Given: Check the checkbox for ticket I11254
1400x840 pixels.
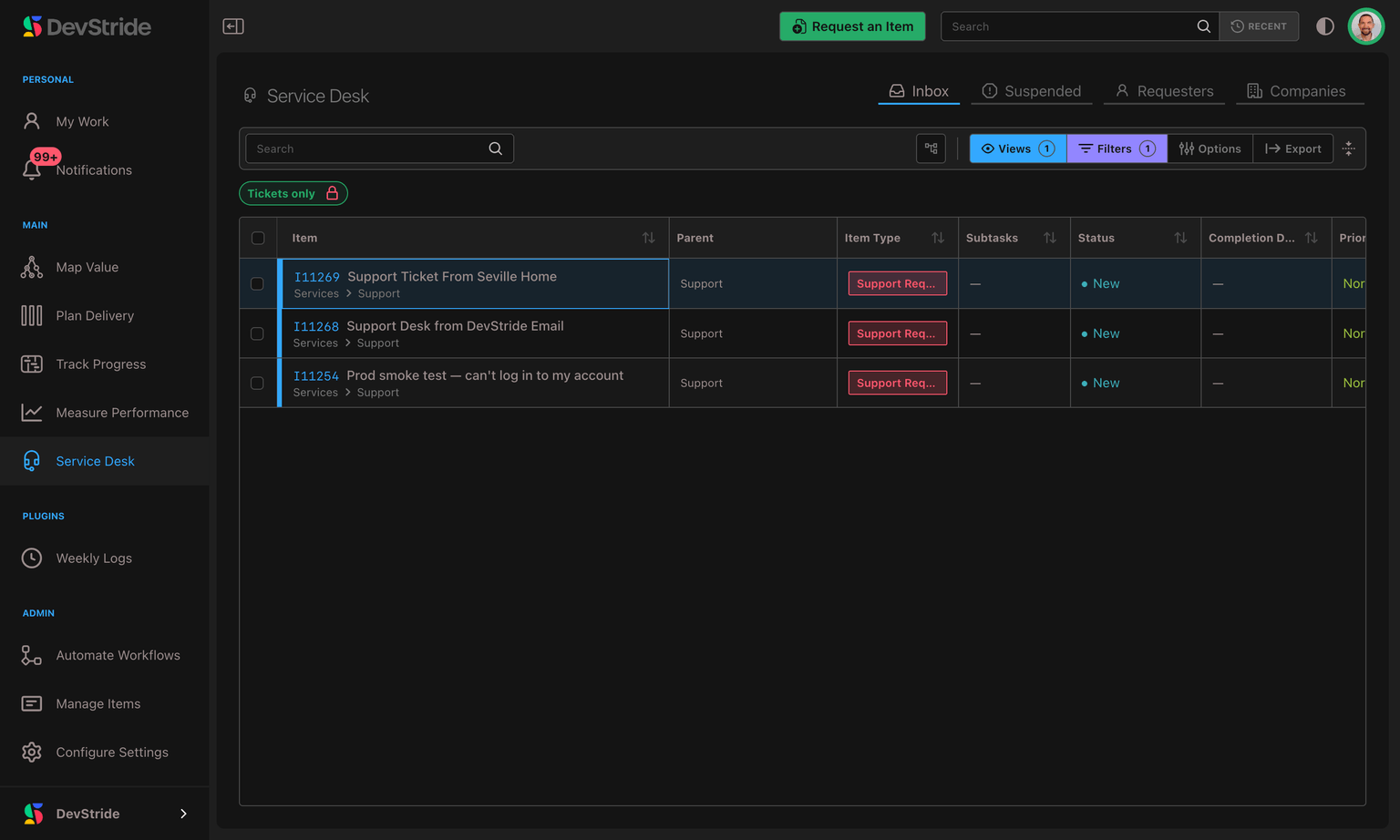Looking at the screenshot, I should point(257,383).
